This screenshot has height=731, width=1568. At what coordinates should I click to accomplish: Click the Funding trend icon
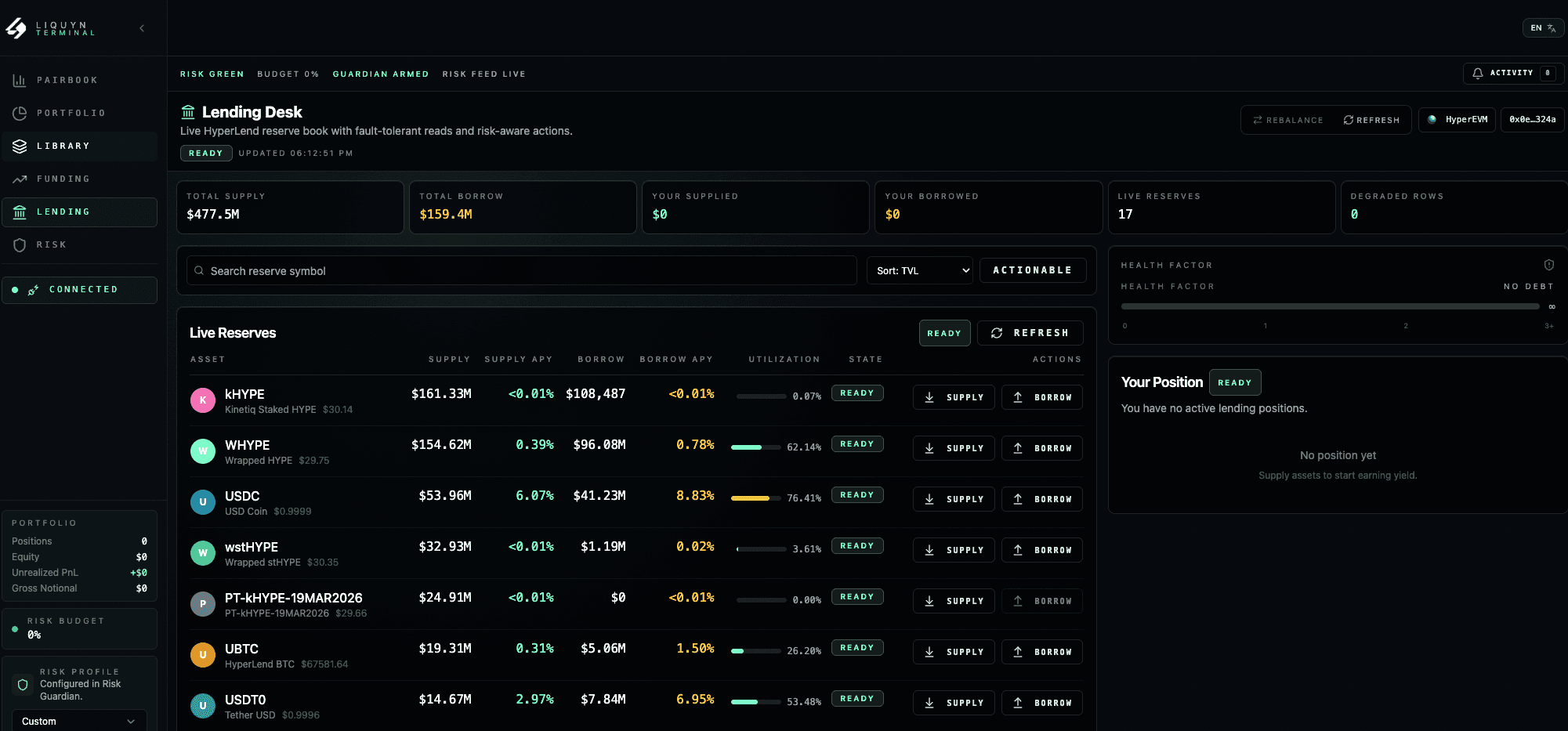(x=20, y=179)
